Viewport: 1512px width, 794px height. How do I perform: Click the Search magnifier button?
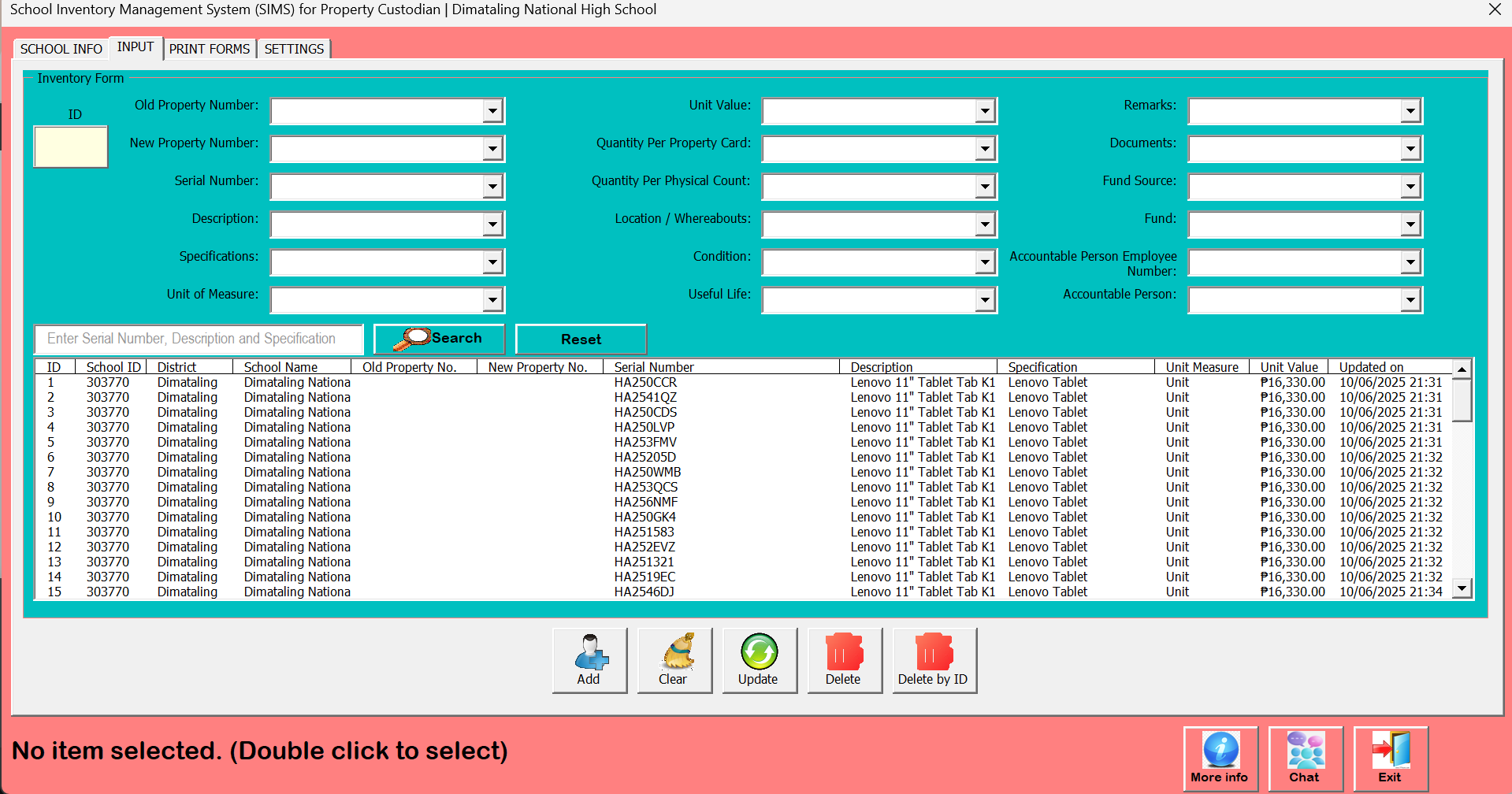(x=439, y=339)
